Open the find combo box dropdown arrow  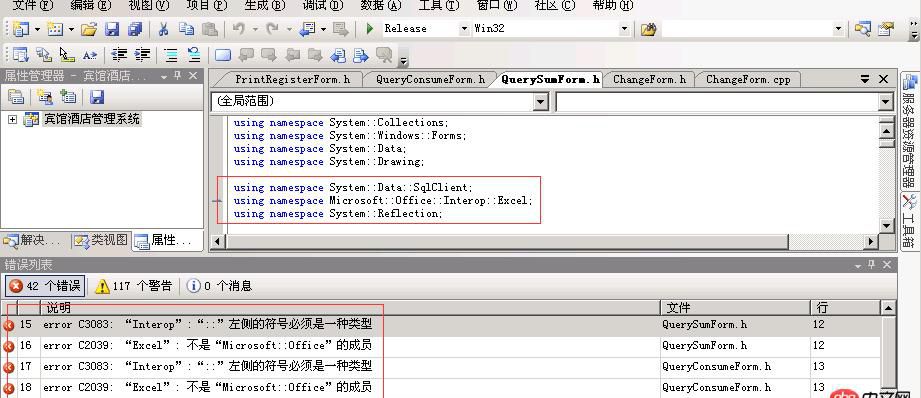point(838,29)
